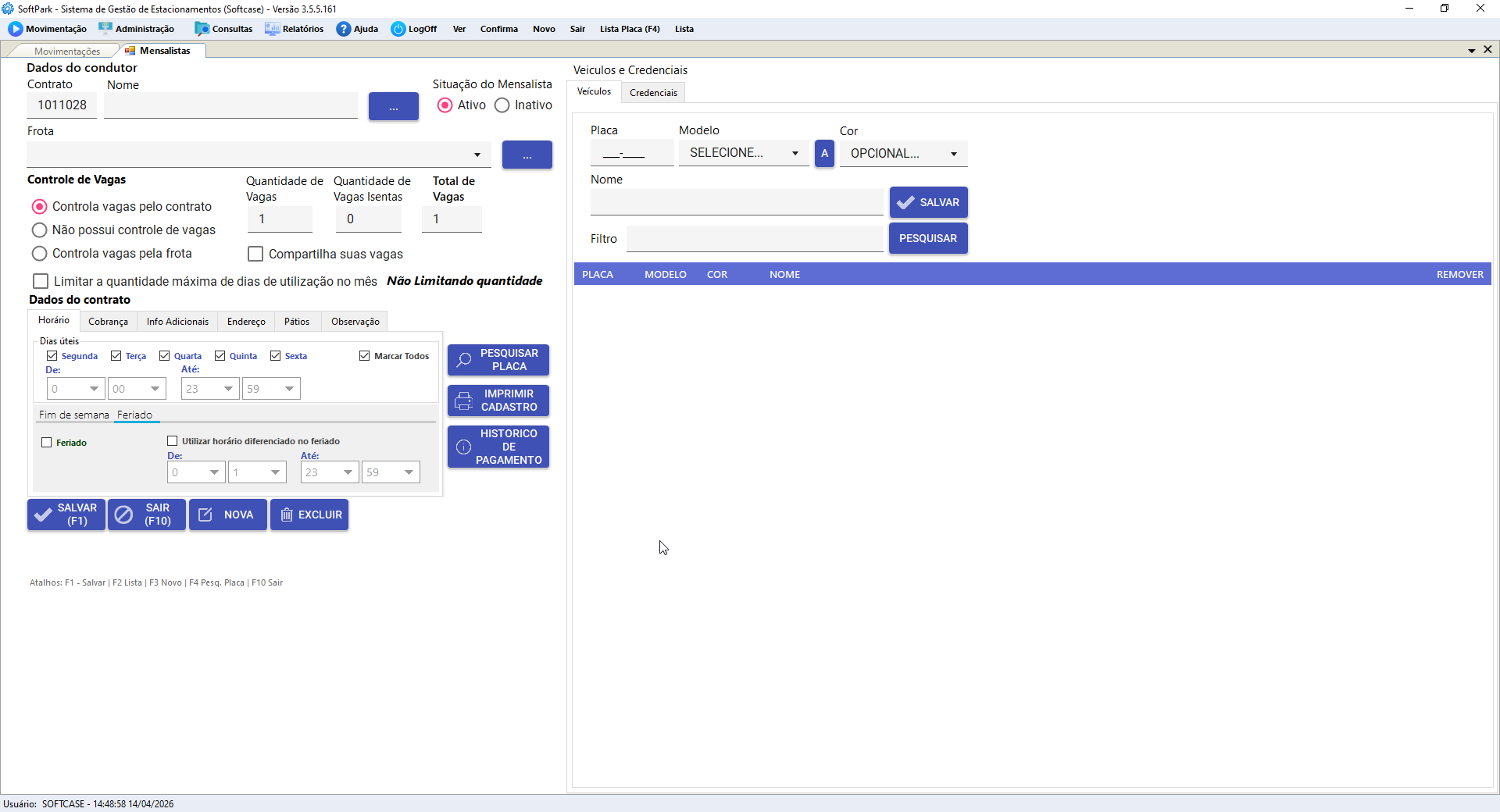Click edit icon on NOVA button
The height and width of the screenshot is (812, 1500).
point(205,515)
